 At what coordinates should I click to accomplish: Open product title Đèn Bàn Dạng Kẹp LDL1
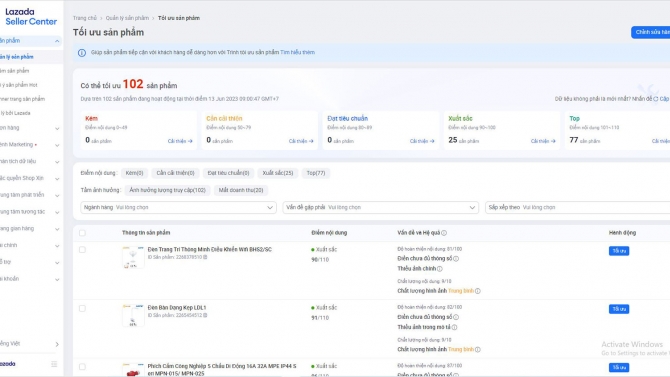176,308
